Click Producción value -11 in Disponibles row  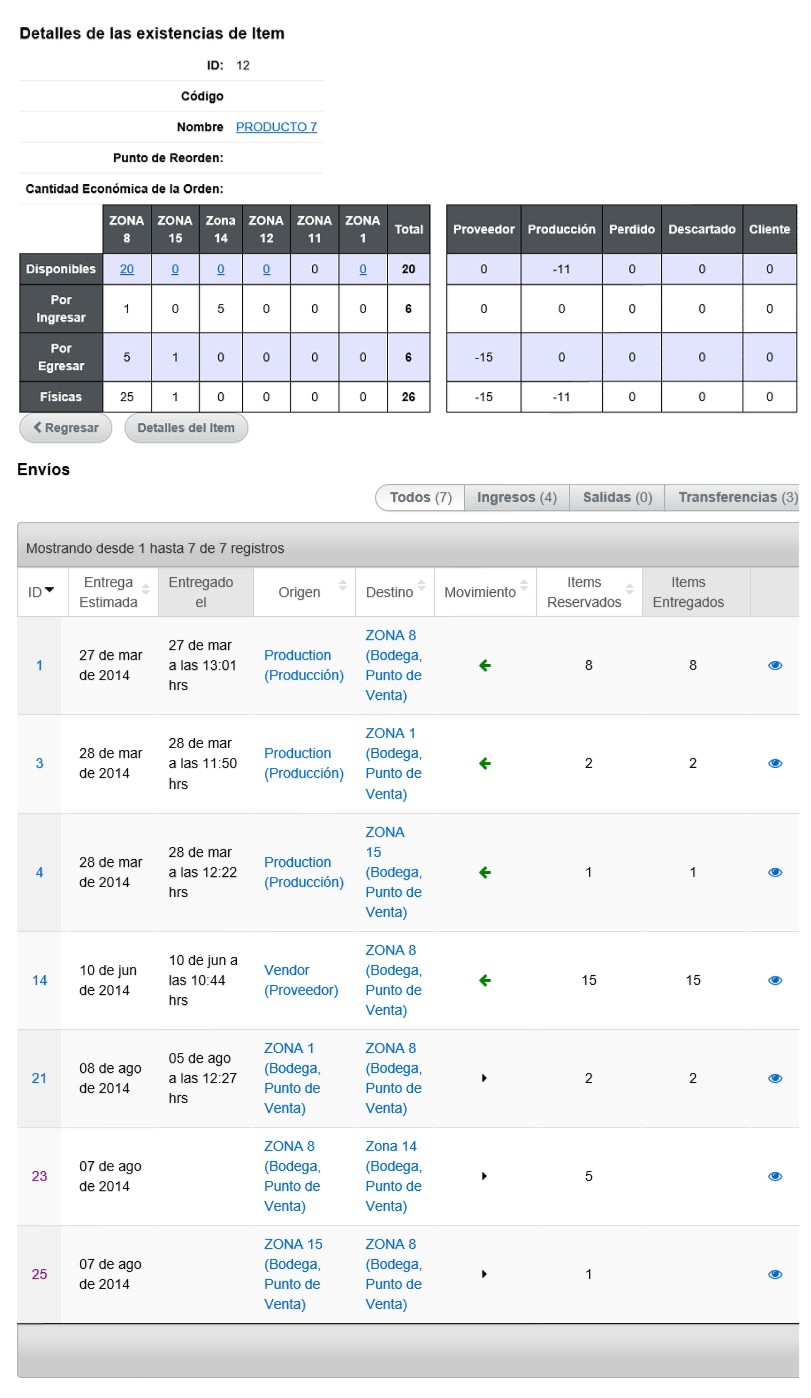tap(561, 269)
